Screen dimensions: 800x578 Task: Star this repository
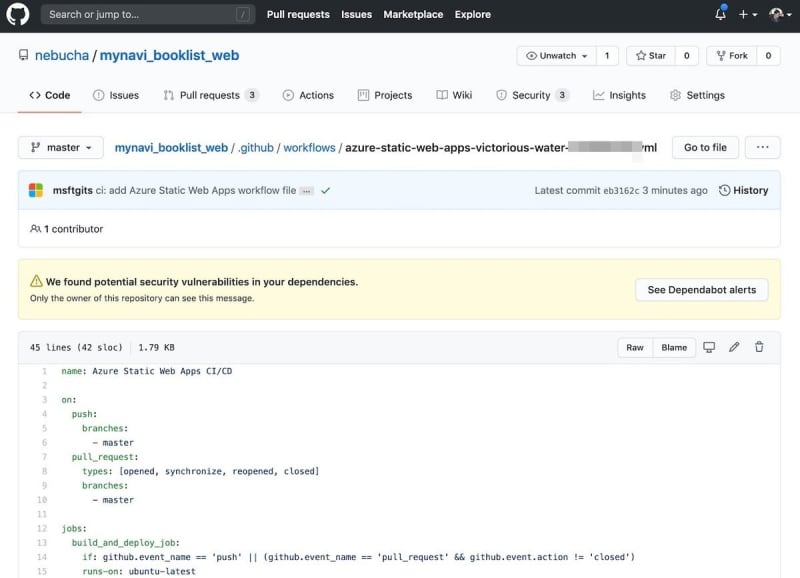pos(651,56)
